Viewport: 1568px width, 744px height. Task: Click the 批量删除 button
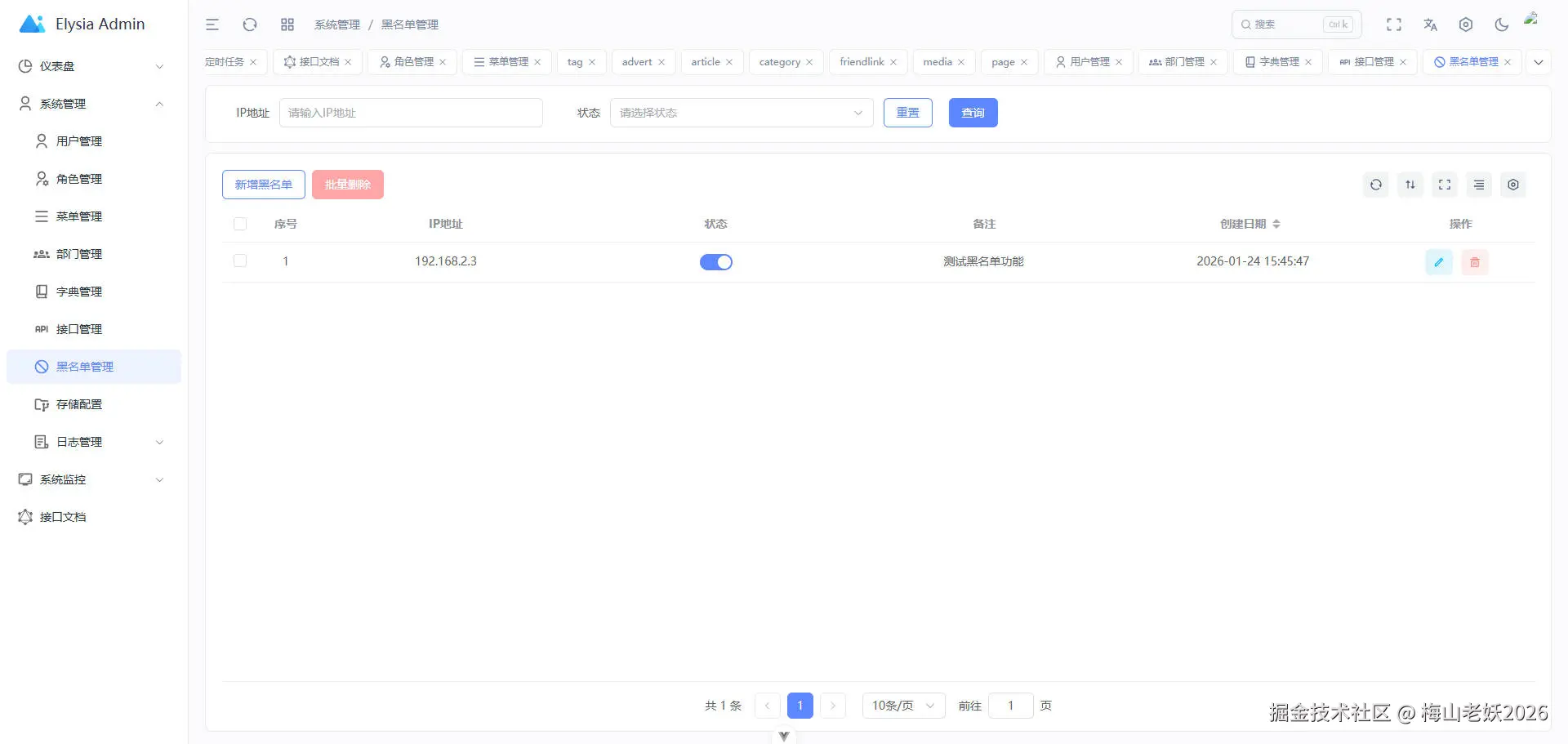[x=348, y=185]
